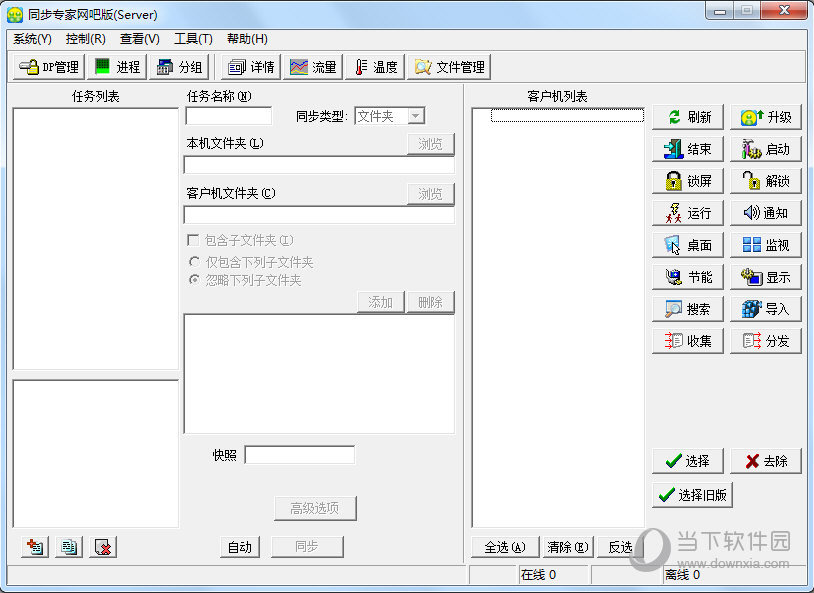This screenshot has height=593, width=814.
Task: Click the 选择旧版 button
Action: tap(692, 495)
